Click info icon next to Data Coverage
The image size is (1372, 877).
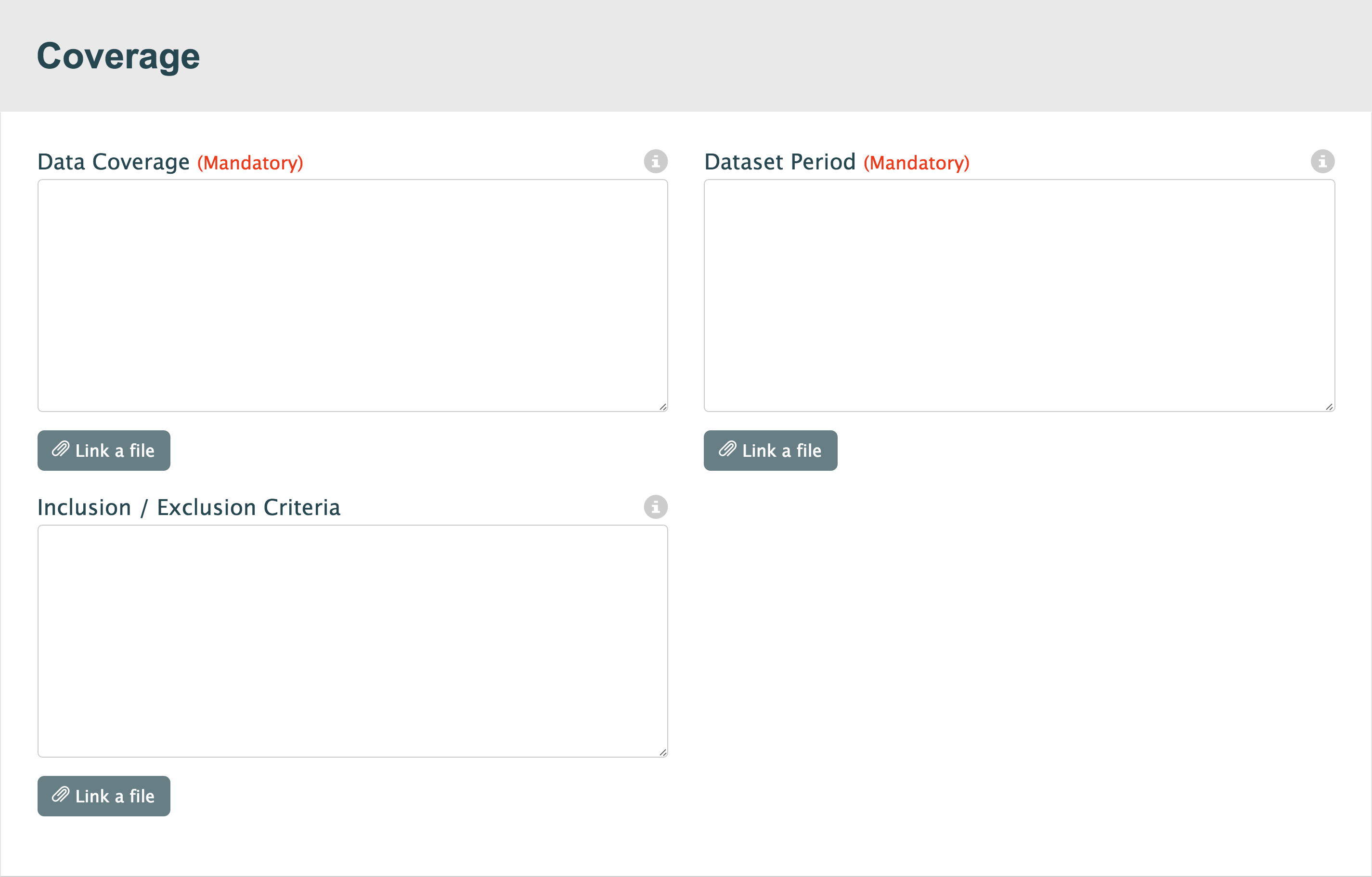tap(655, 161)
